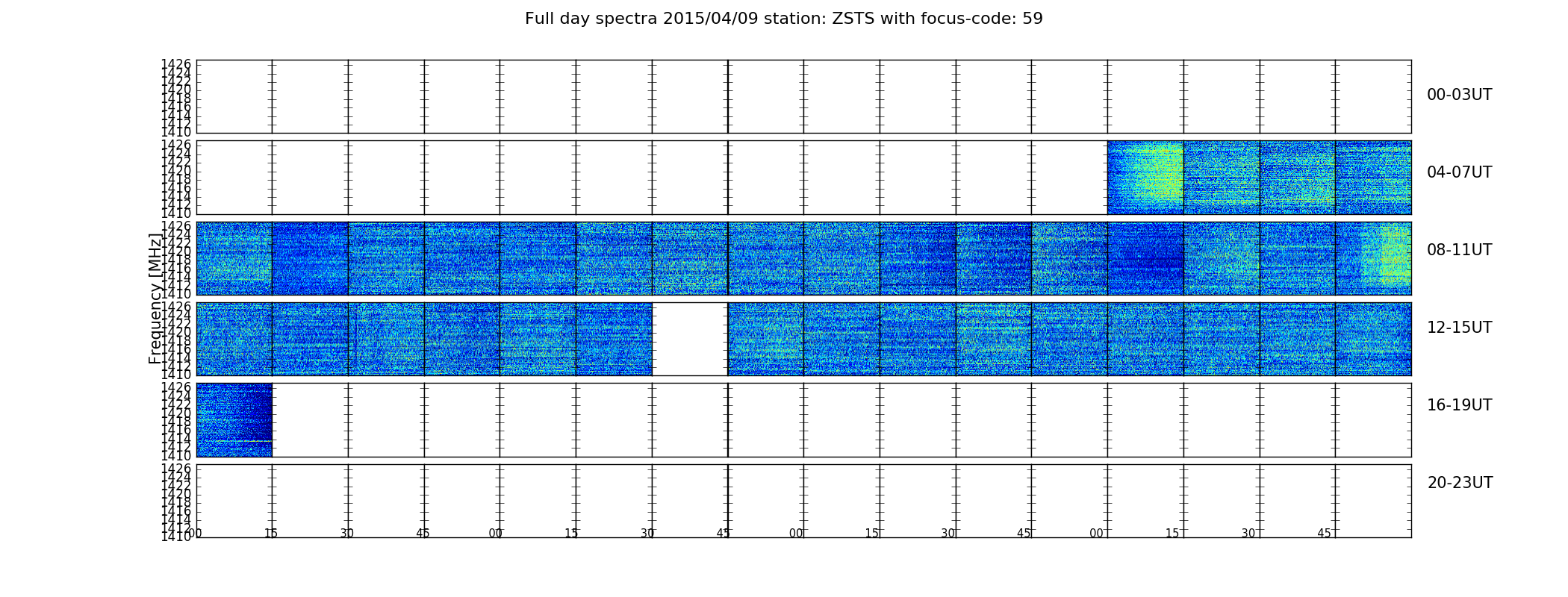Select the "08-11UT" row label

1459,250
